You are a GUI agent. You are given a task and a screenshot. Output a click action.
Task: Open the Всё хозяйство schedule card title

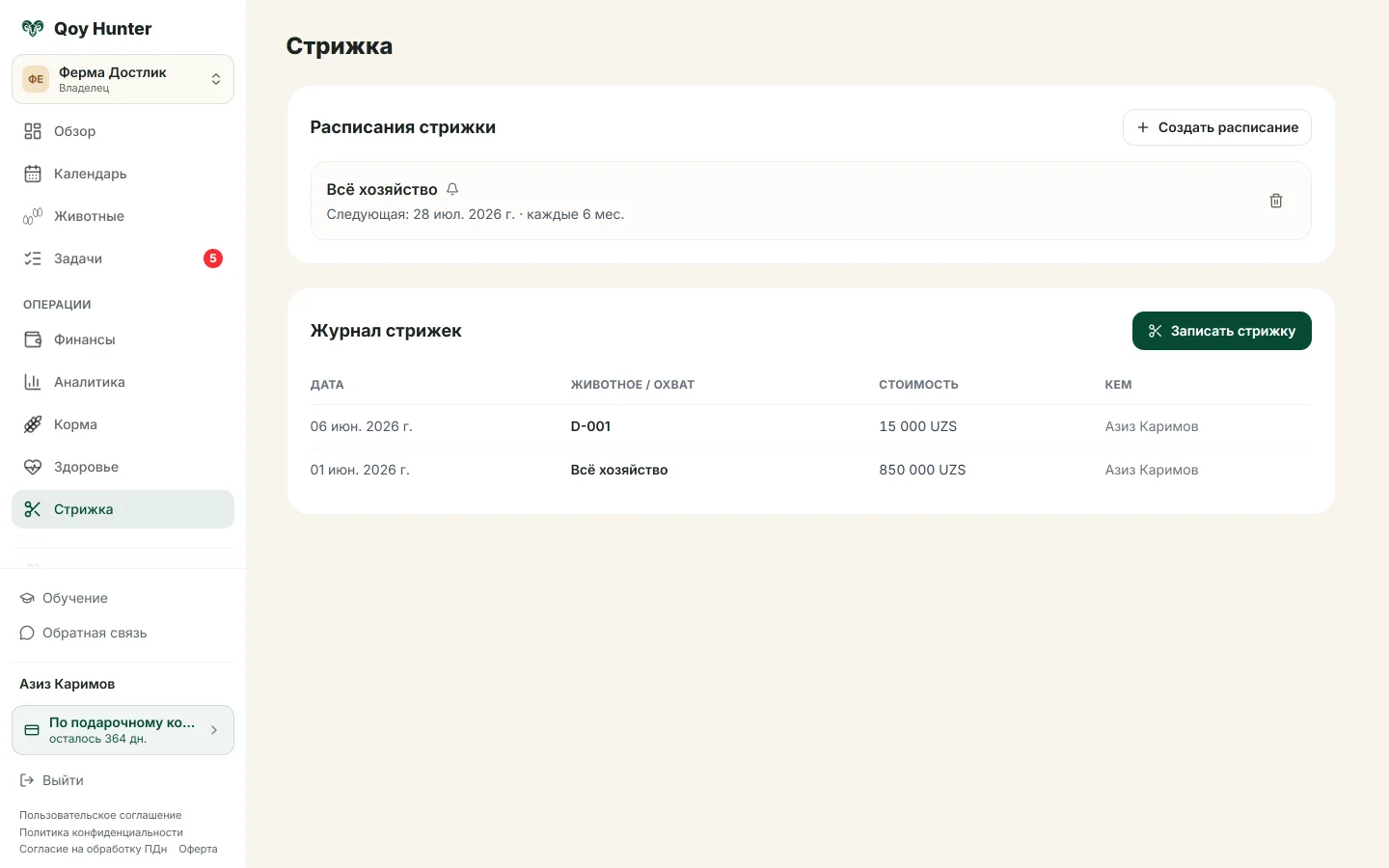point(382,189)
